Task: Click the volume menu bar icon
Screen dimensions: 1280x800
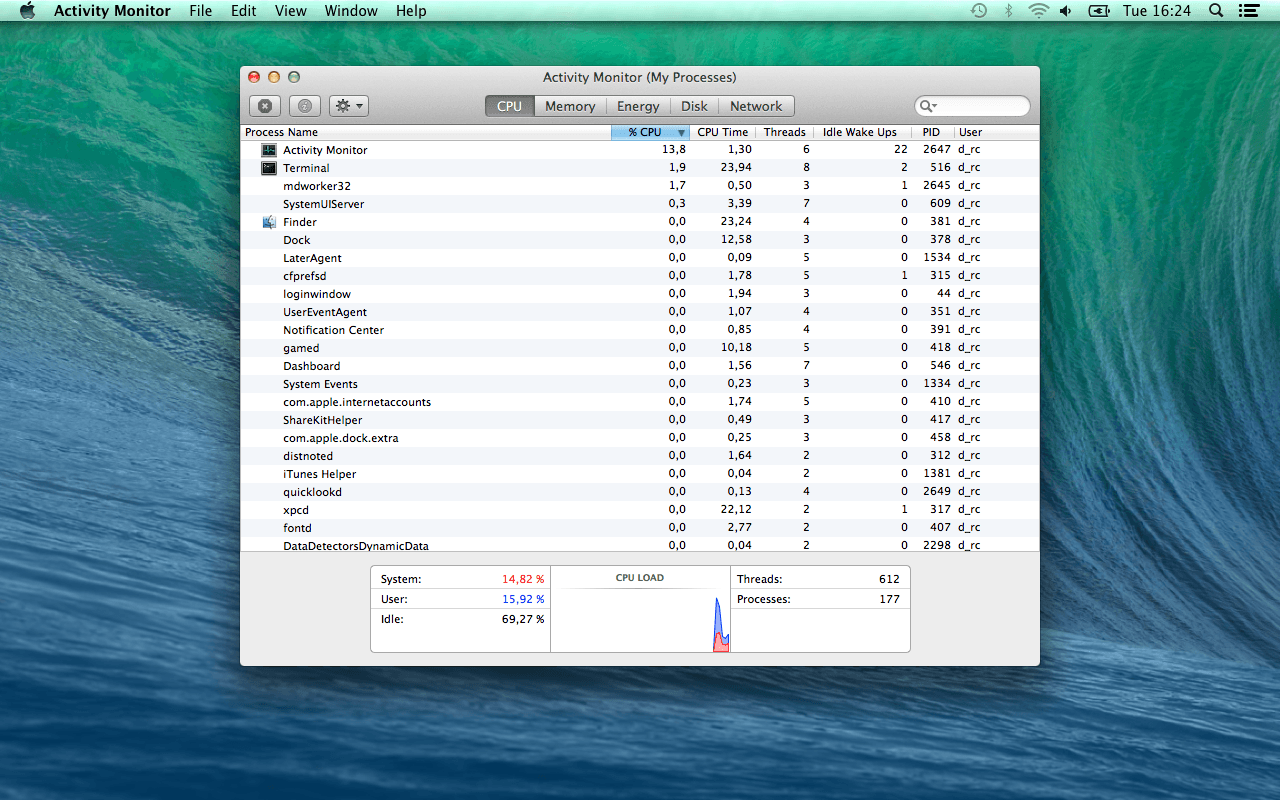Action: pyautogui.click(x=1066, y=11)
